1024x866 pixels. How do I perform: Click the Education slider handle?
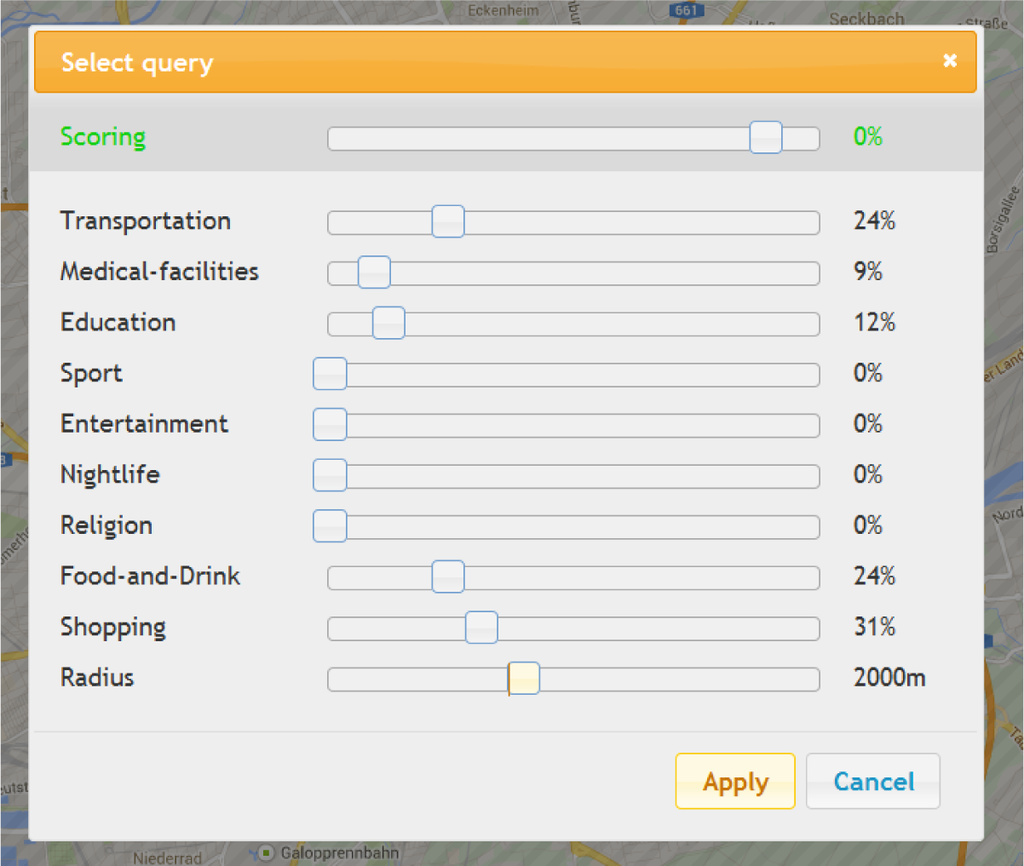(388, 323)
